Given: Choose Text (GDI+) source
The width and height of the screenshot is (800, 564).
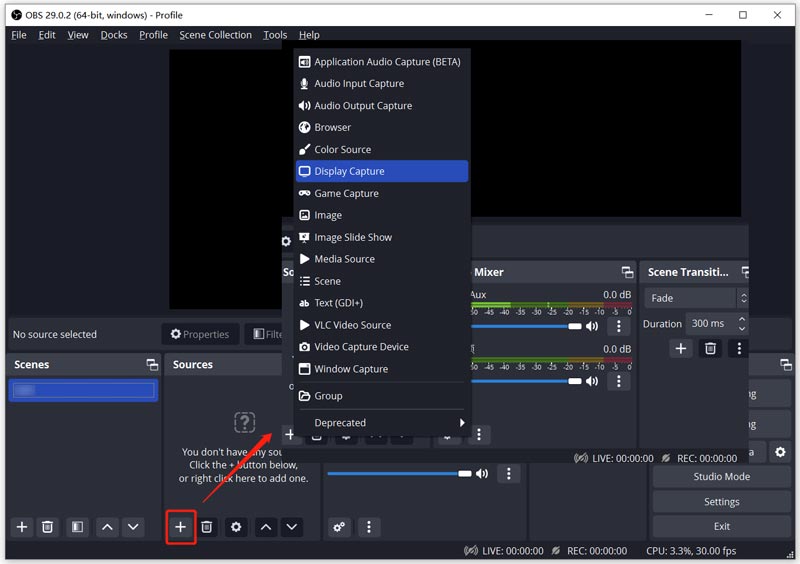Looking at the screenshot, I should pos(382,303).
